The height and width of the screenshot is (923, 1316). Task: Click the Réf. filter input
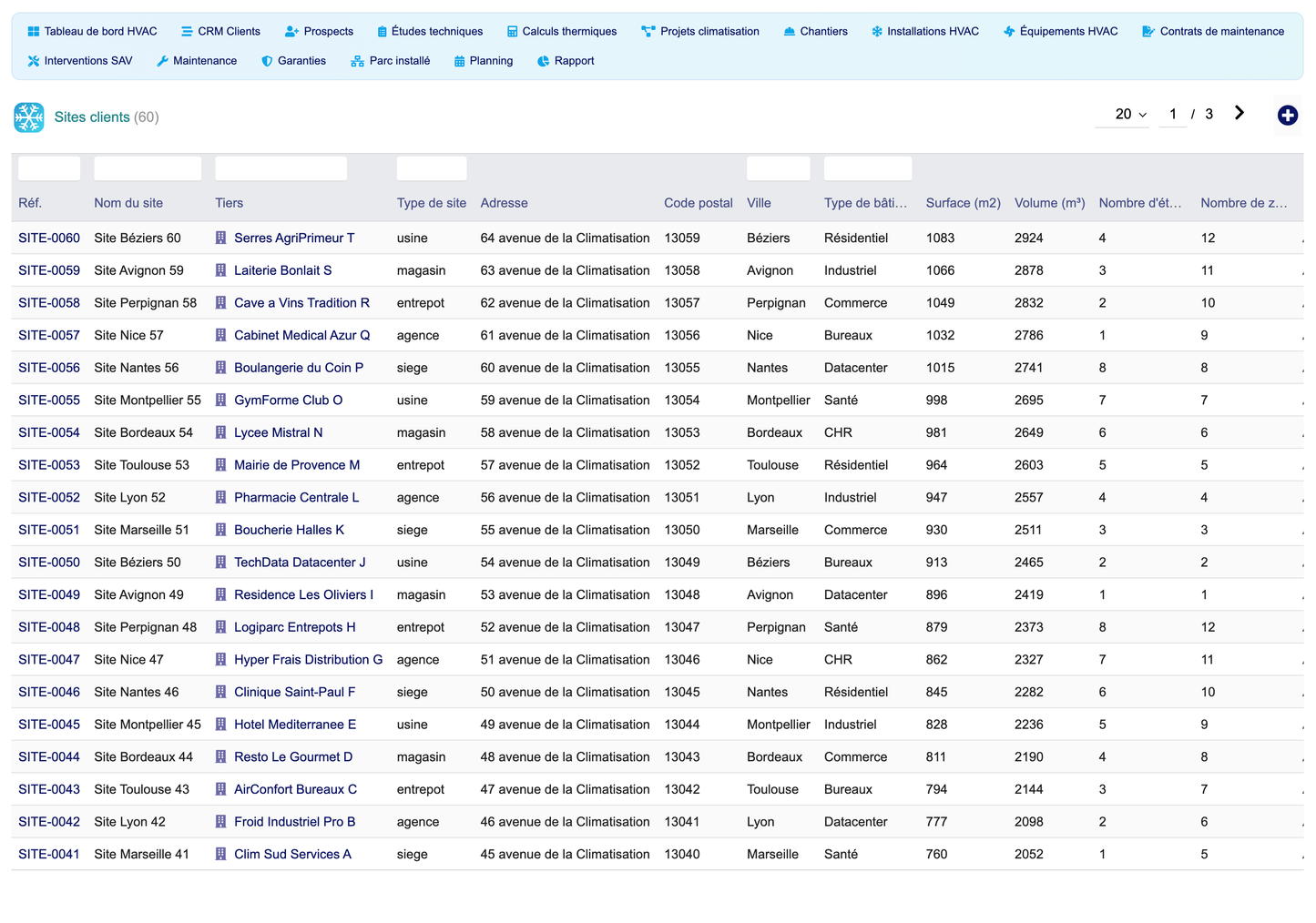[49, 168]
